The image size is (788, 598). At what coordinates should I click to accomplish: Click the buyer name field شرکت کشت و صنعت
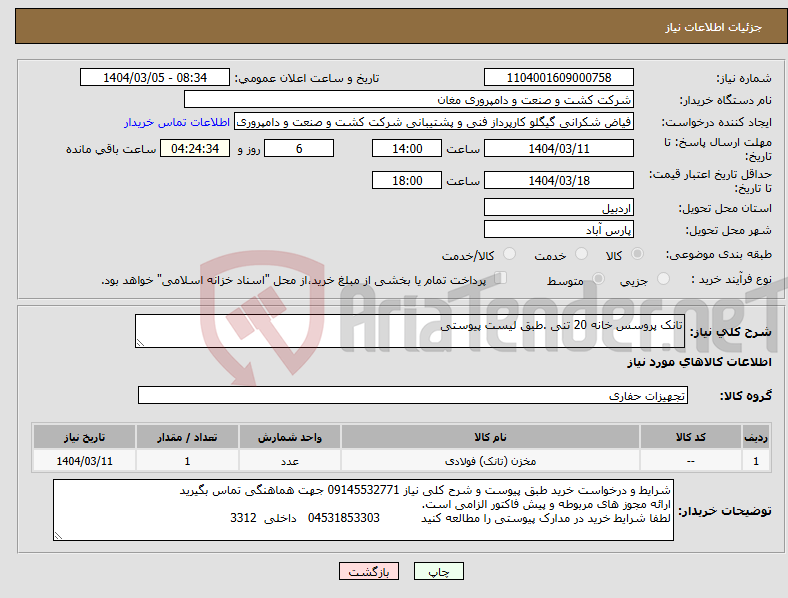(409, 99)
